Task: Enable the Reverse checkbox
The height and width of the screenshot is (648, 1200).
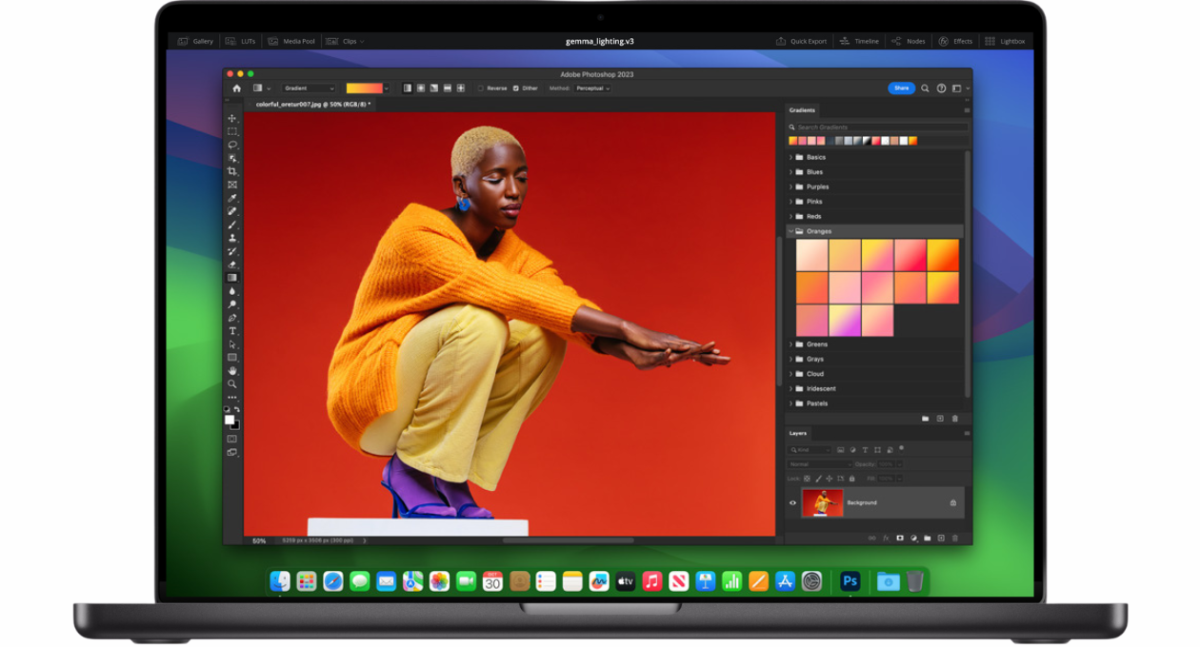Action: [480, 88]
